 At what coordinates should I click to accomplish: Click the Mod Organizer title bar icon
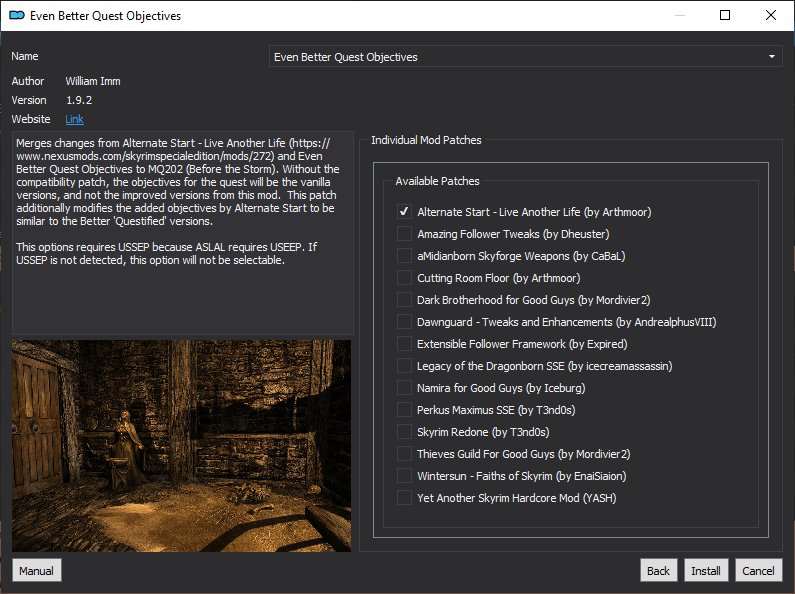coord(17,15)
